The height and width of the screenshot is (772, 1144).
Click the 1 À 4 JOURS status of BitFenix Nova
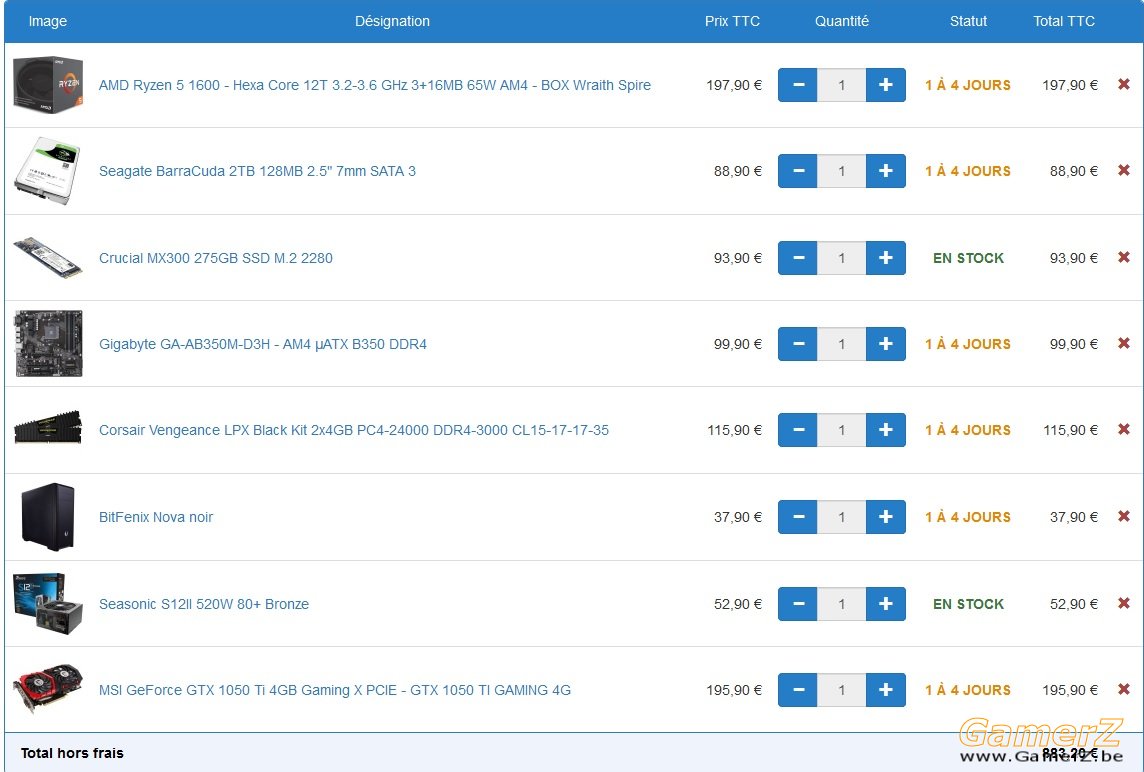pos(968,517)
